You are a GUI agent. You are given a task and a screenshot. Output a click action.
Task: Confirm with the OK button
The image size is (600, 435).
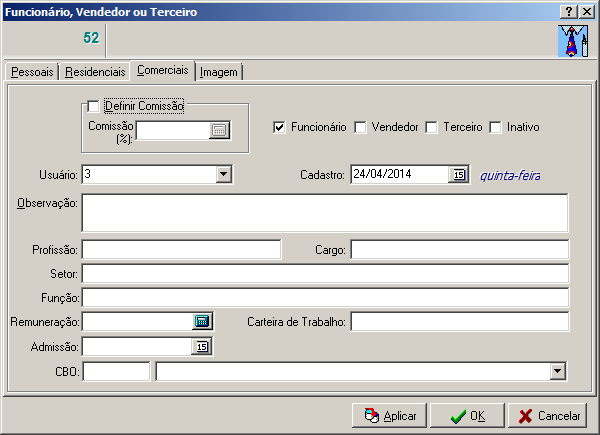click(x=468, y=415)
